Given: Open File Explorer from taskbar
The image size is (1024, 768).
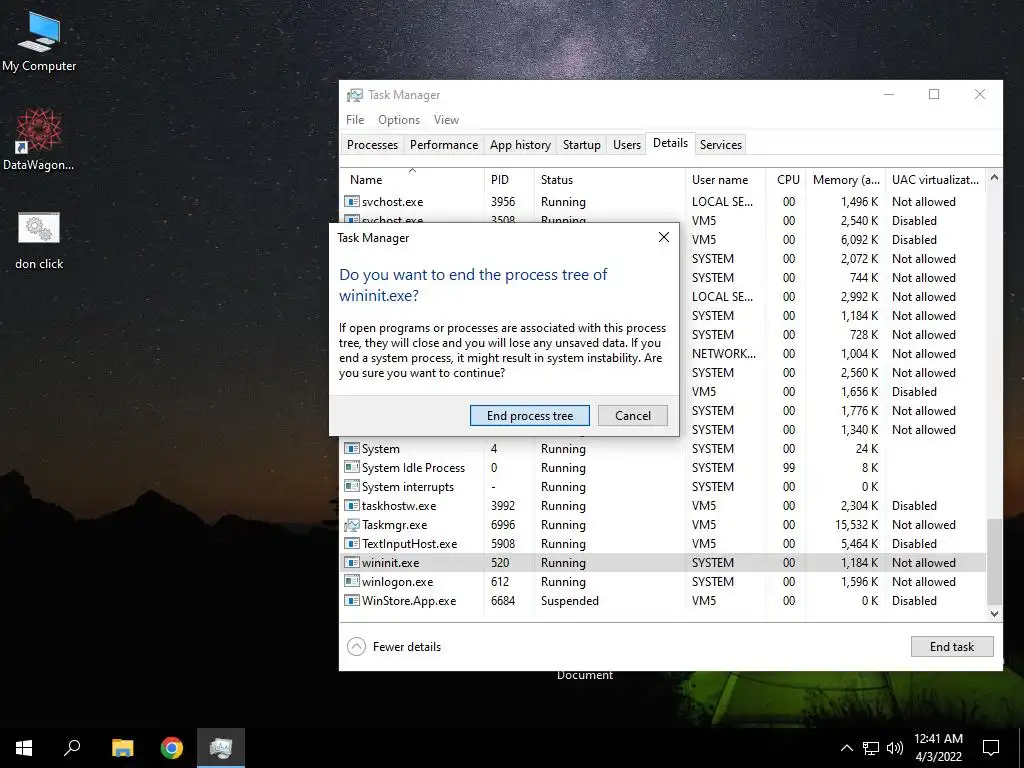Looking at the screenshot, I should (122, 748).
